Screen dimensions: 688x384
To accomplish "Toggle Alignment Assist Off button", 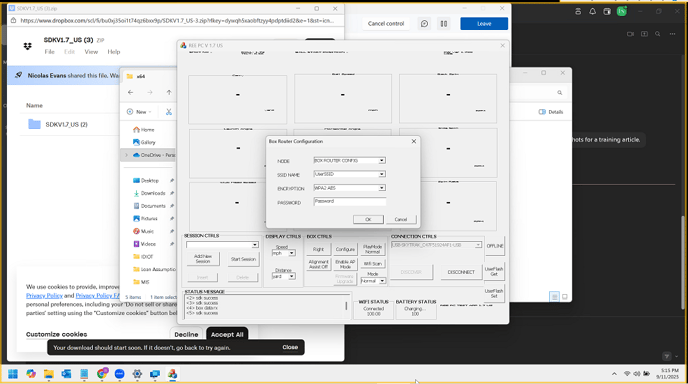I will [x=319, y=264].
